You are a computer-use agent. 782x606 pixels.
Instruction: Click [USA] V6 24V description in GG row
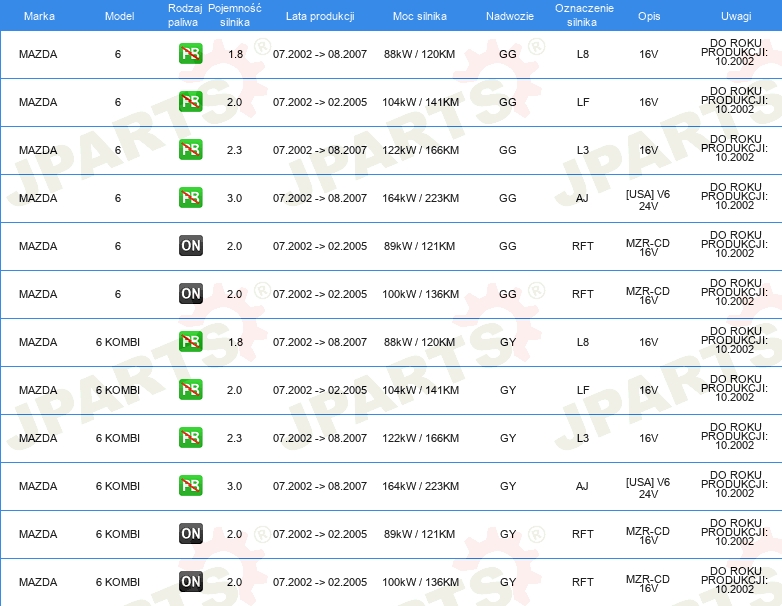(648, 200)
